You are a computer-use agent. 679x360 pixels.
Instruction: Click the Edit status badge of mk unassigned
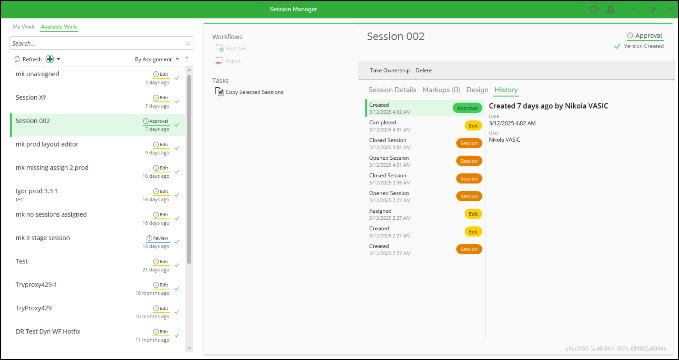point(161,75)
